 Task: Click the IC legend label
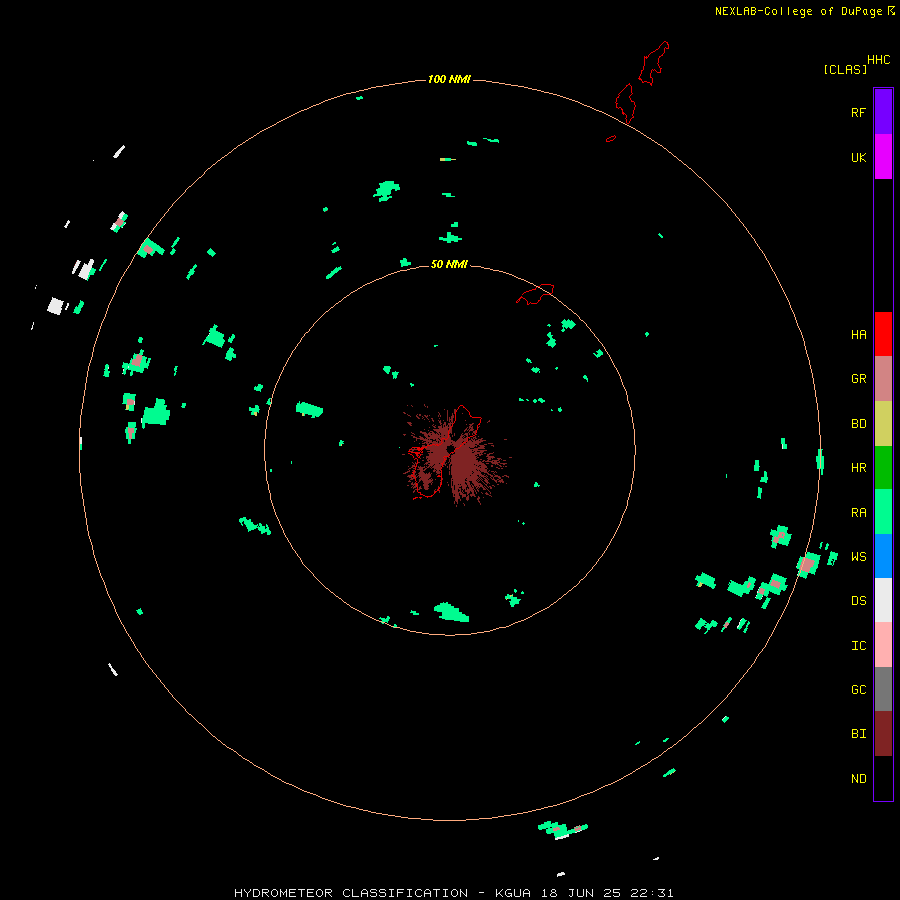pyautogui.click(x=858, y=646)
